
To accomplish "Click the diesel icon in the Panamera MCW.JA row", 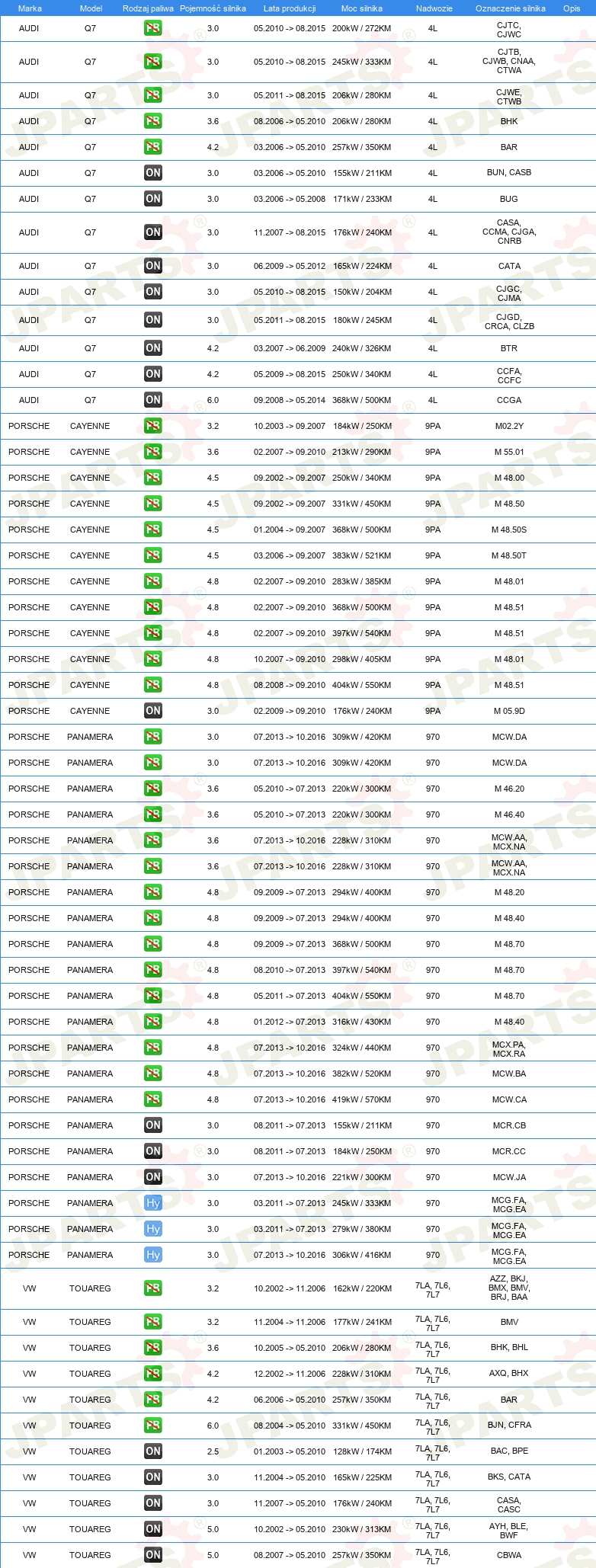I will coord(153,1178).
